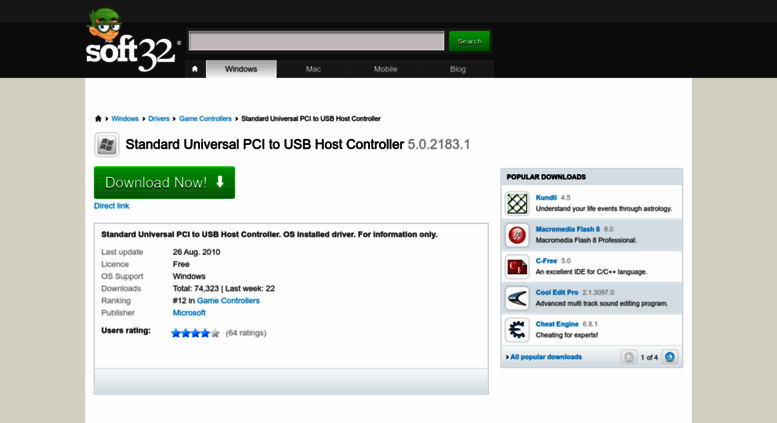Screen dimensions: 777x423
Task: Click 'An excellent IDE for C/C++ language.' text
Action: click(591, 272)
